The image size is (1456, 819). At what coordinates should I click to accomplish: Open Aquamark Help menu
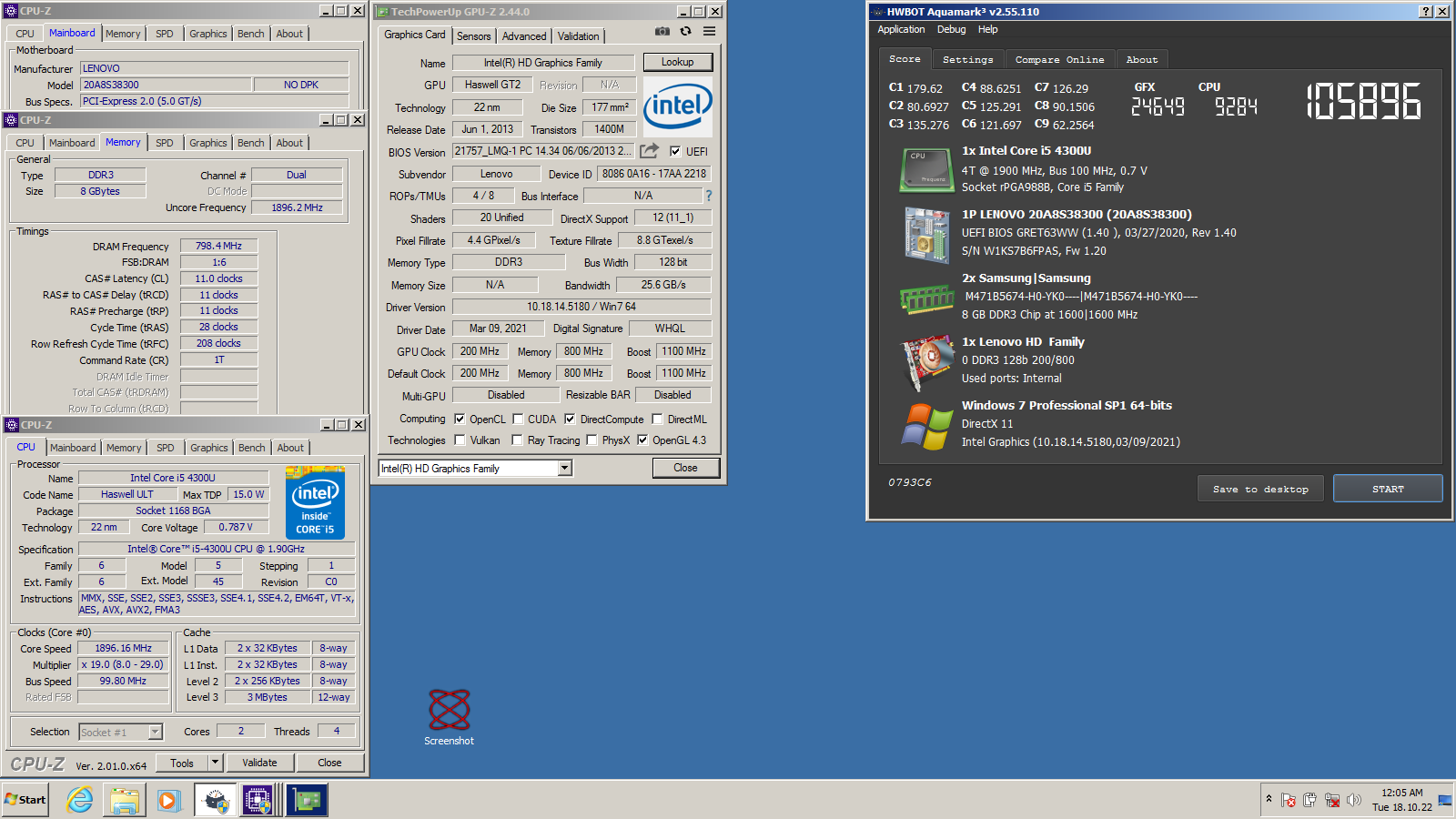click(987, 29)
